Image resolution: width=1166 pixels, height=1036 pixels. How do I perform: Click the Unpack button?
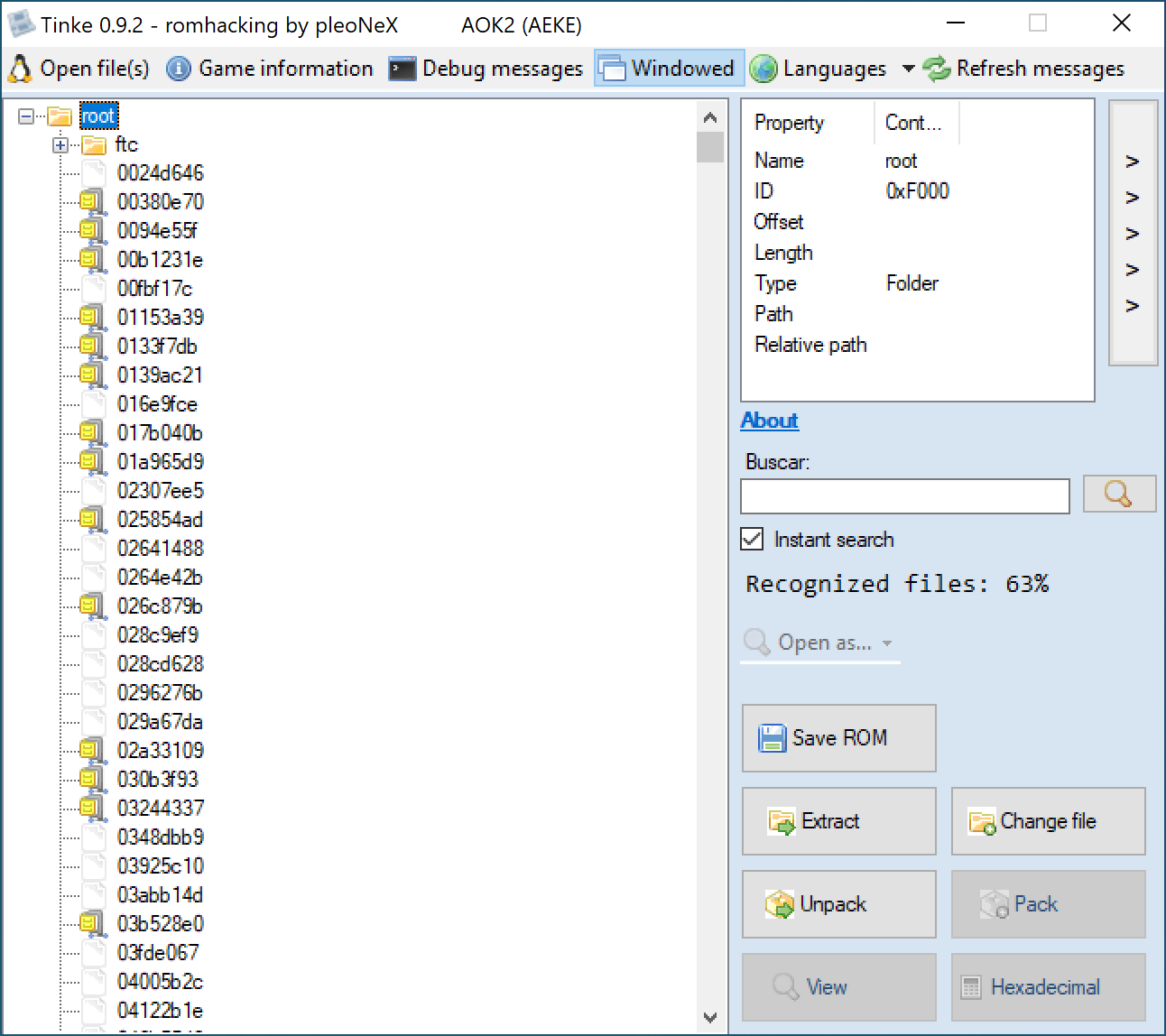click(838, 904)
